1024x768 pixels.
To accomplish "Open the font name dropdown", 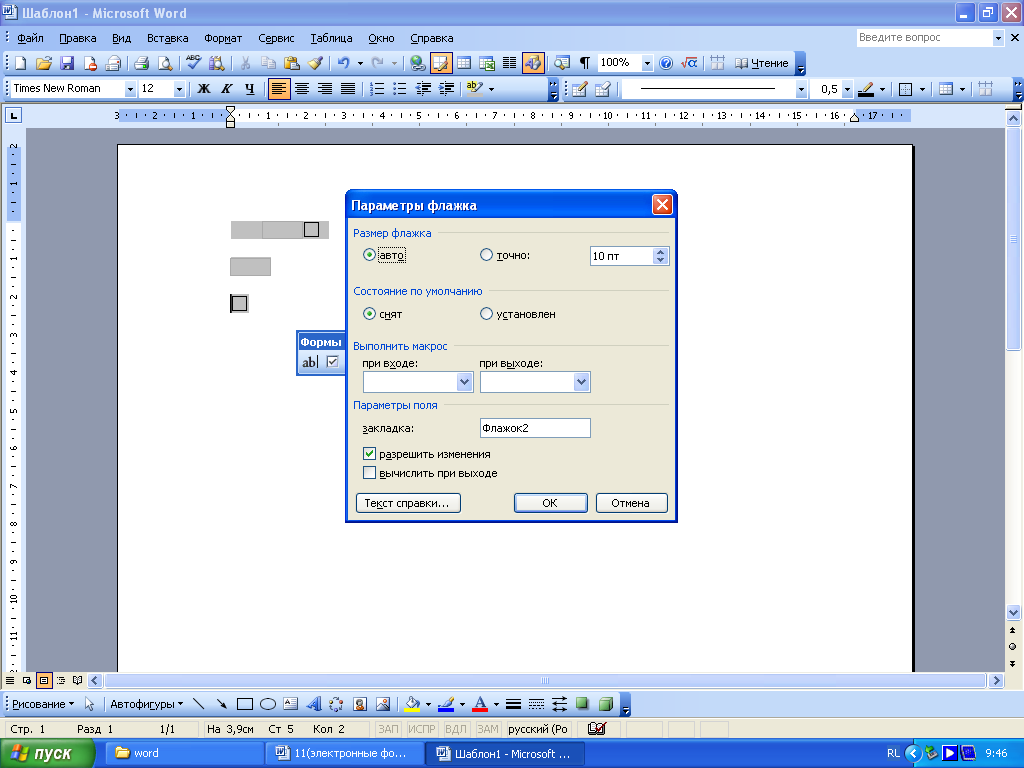I will point(130,89).
